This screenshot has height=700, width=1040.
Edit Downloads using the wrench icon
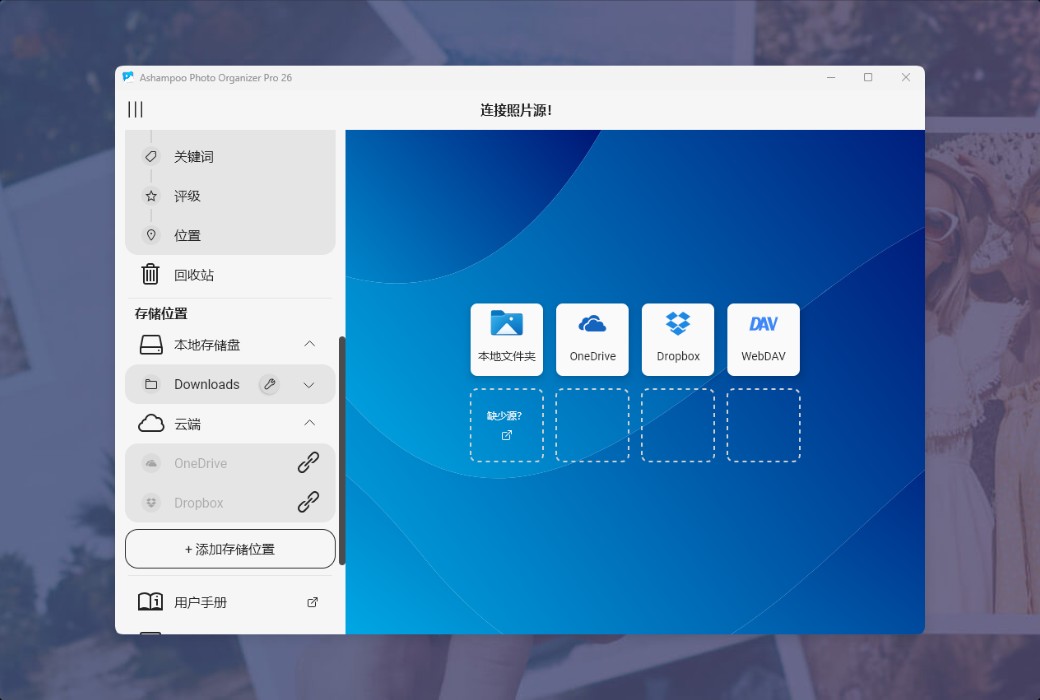269,384
